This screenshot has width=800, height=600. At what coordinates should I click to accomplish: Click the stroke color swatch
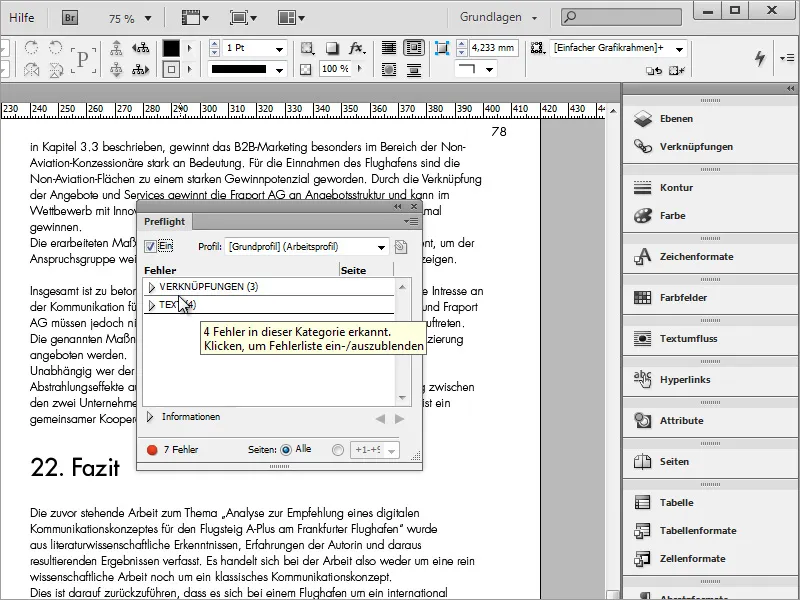pyautogui.click(x=171, y=69)
